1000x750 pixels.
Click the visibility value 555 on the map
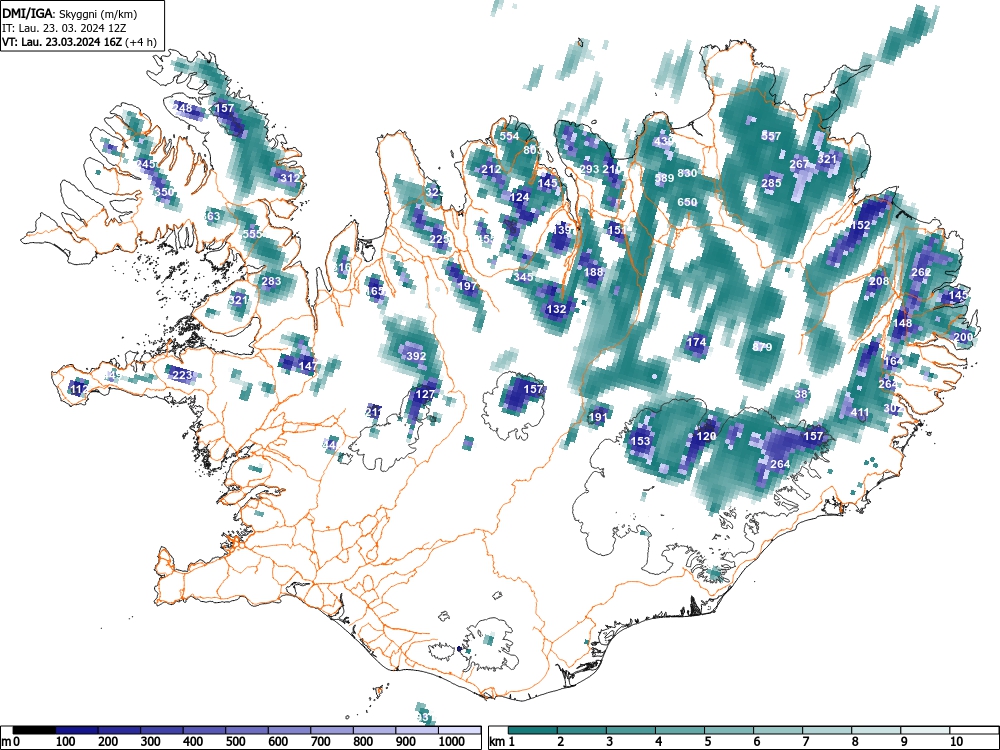(x=253, y=234)
